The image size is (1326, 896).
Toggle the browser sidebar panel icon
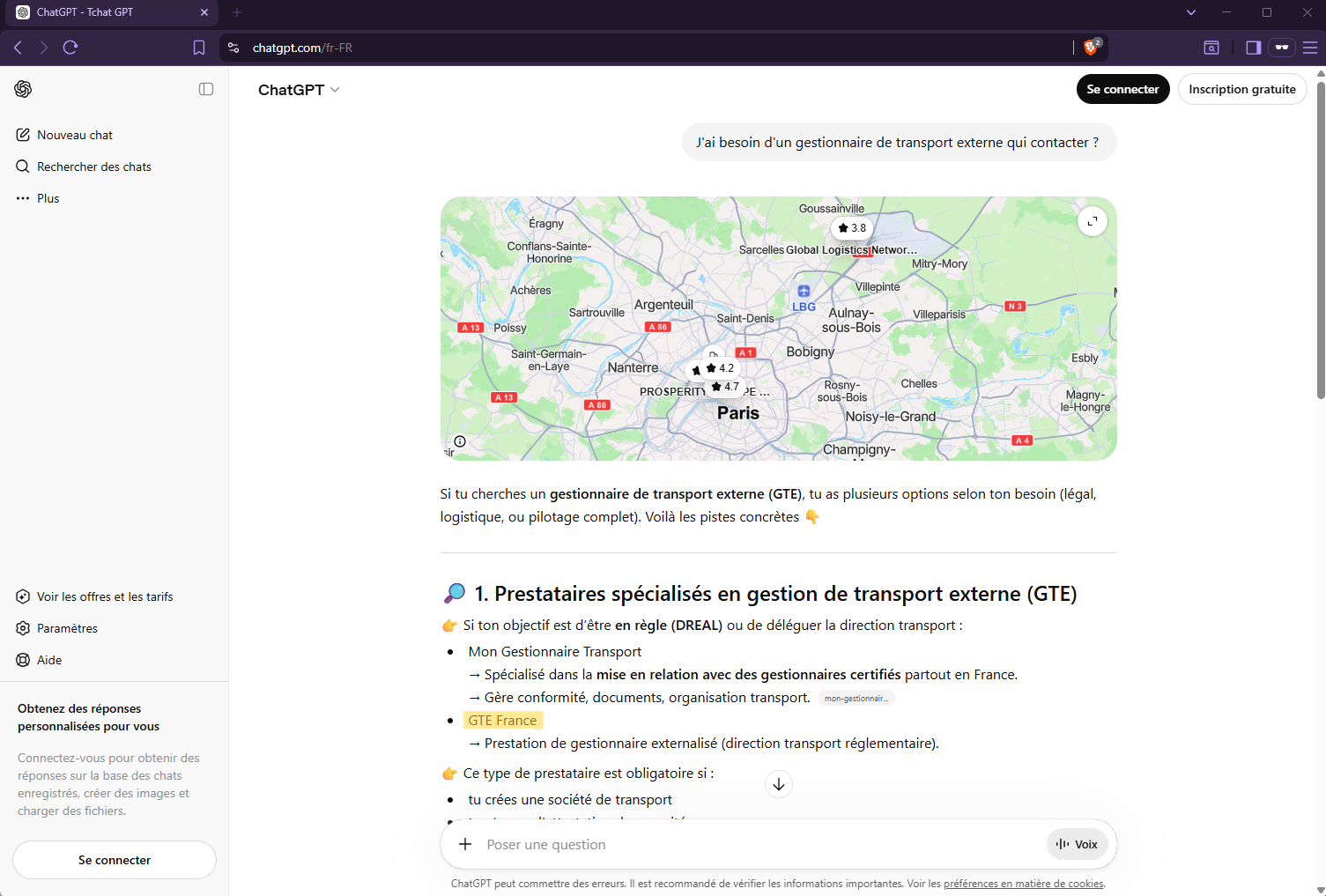click(1253, 48)
